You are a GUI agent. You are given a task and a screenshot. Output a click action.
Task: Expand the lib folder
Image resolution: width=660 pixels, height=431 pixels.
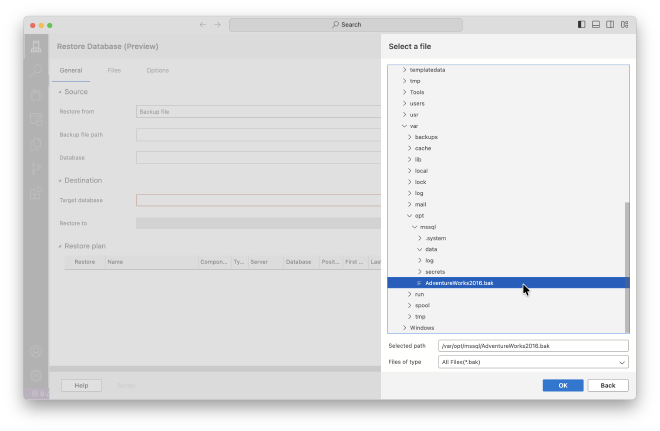(409, 160)
